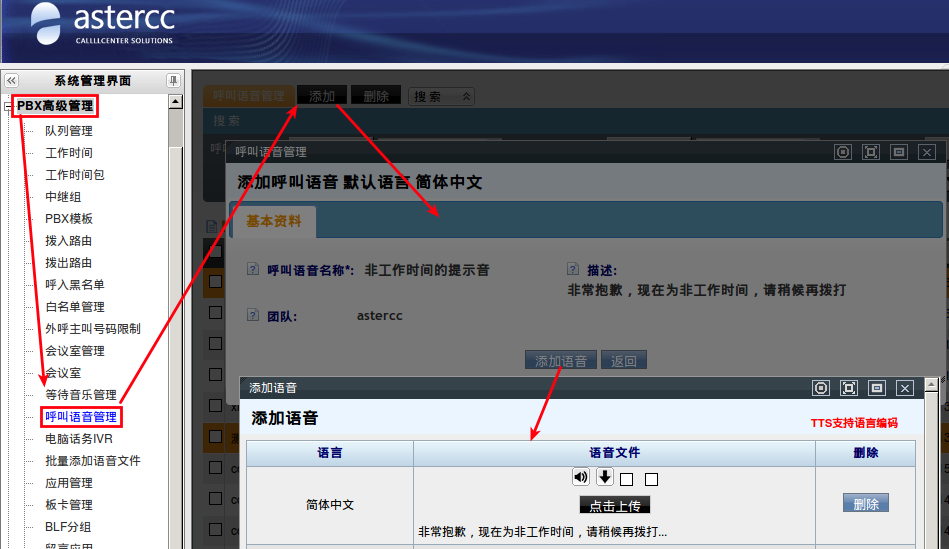The width and height of the screenshot is (949, 549).
Task: Collapse the PBX高级管理 tree node
Action: [x=8, y=106]
